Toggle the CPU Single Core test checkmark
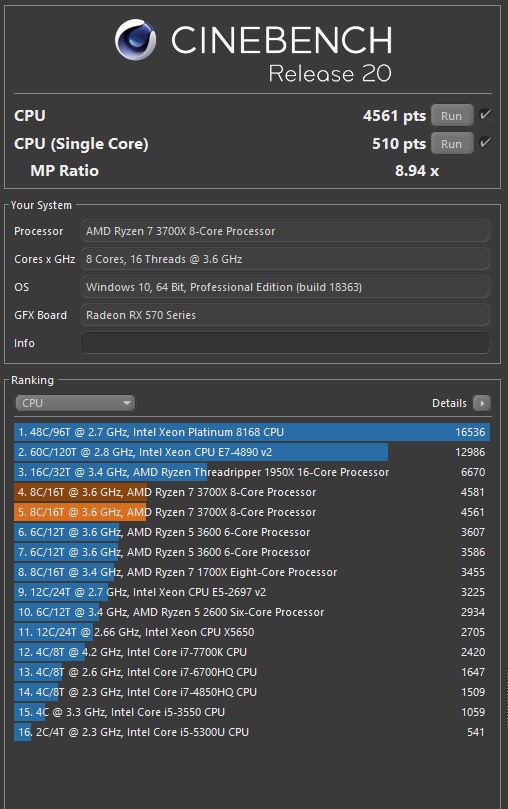 tap(484, 142)
